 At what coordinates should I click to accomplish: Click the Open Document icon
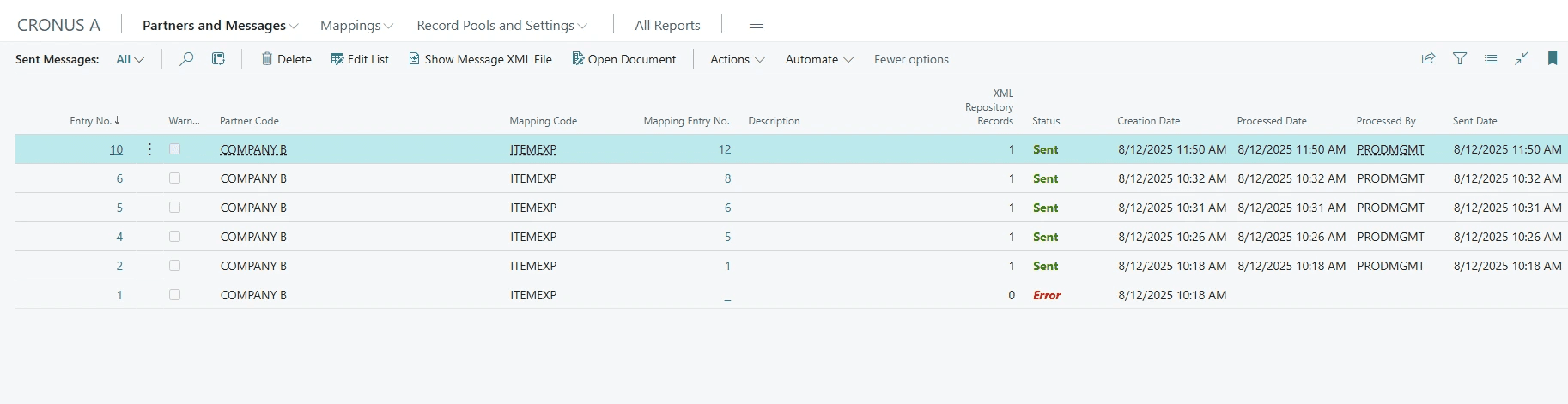578,59
